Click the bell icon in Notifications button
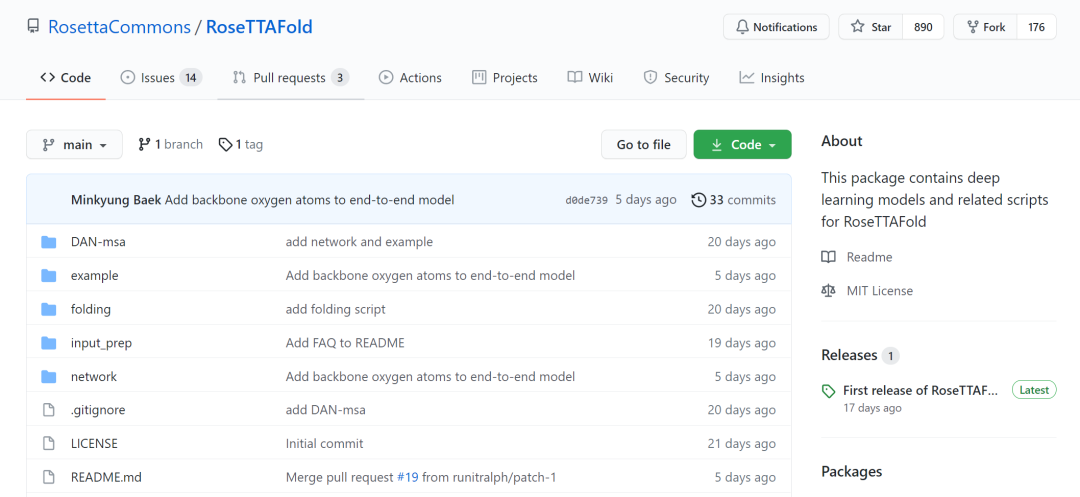Screen dimensions: 1080x497 742,28
